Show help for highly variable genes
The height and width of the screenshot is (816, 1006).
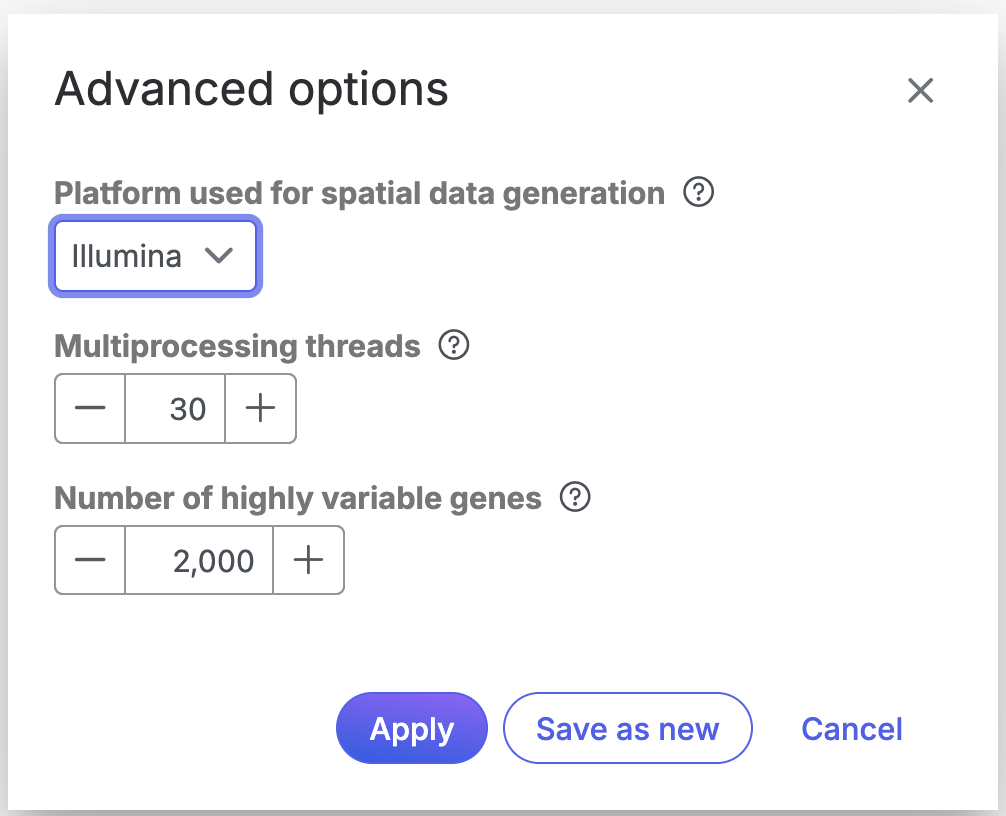point(575,497)
